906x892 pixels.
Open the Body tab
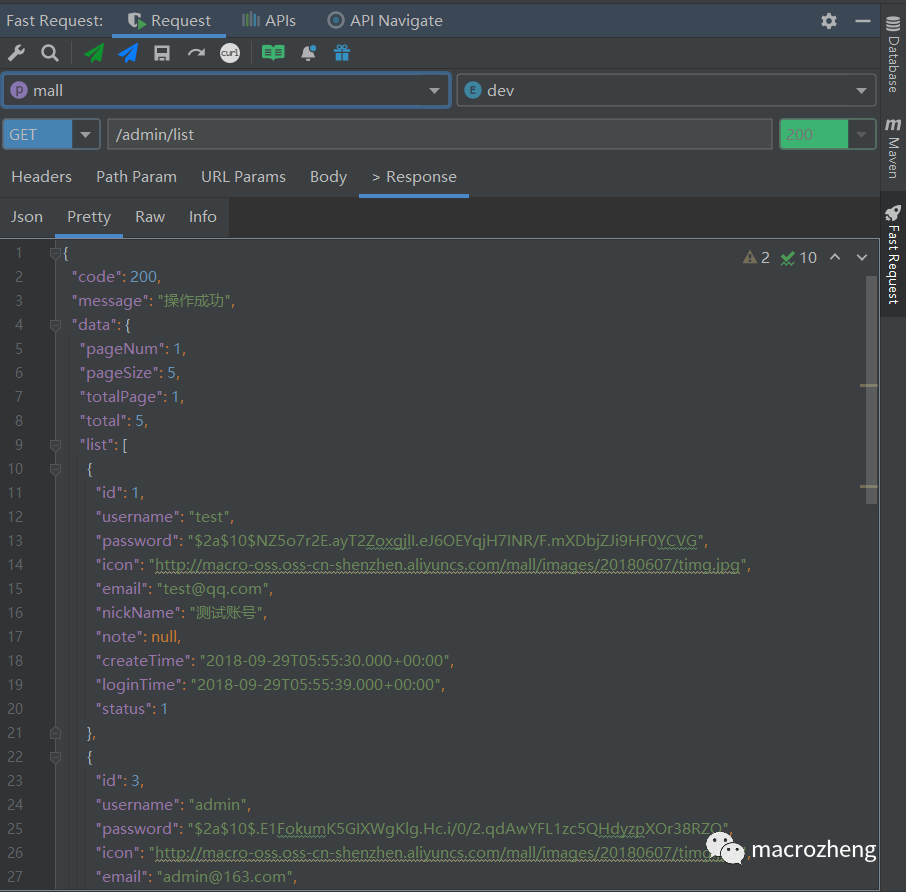coord(328,177)
